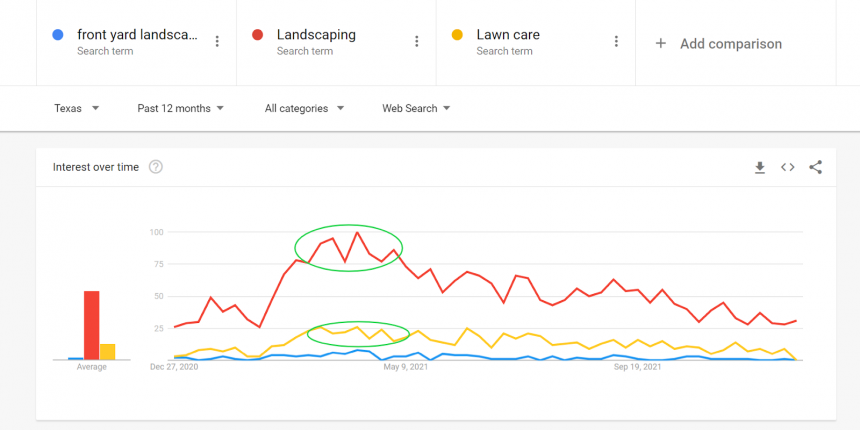Edit the front yard landscaping term
860x430 pixels.
(x=137, y=35)
